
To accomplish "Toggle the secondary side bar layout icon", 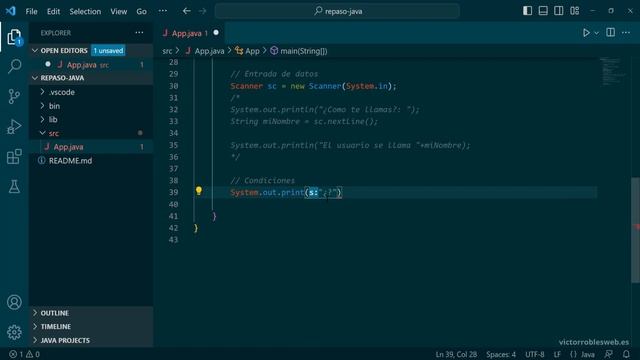I will click(559, 11).
